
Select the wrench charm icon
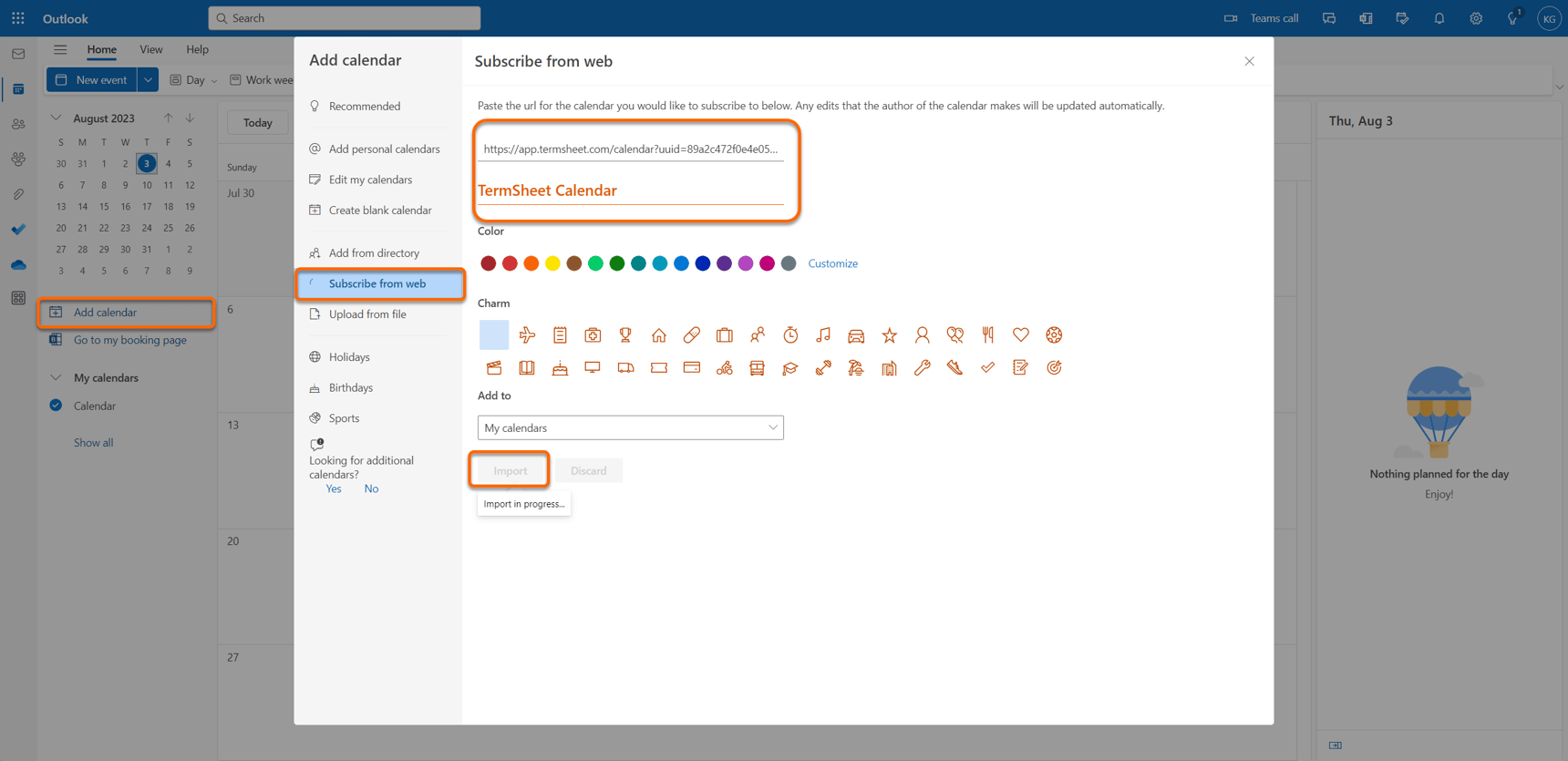923,368
